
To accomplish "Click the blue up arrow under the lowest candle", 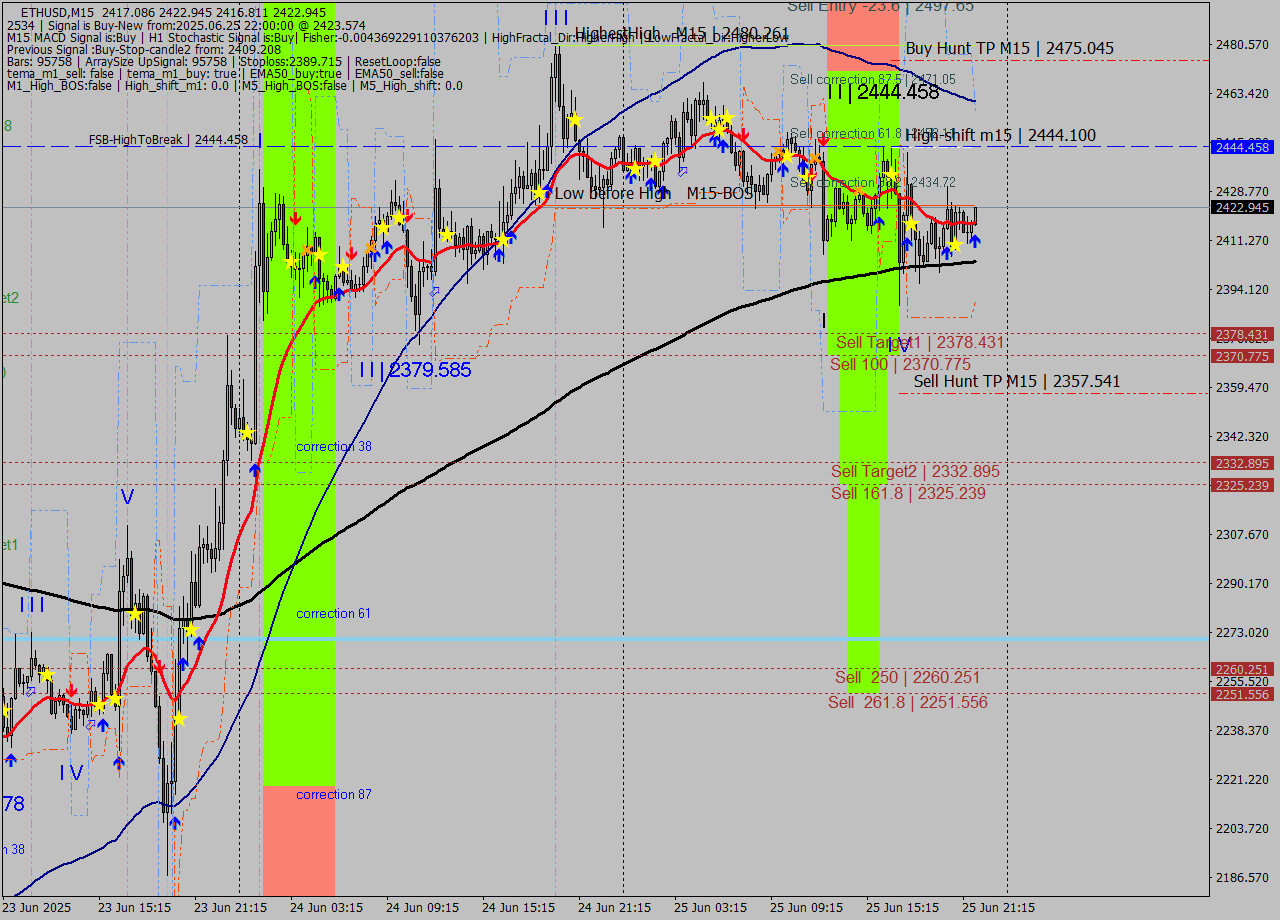I will [174, 823].
